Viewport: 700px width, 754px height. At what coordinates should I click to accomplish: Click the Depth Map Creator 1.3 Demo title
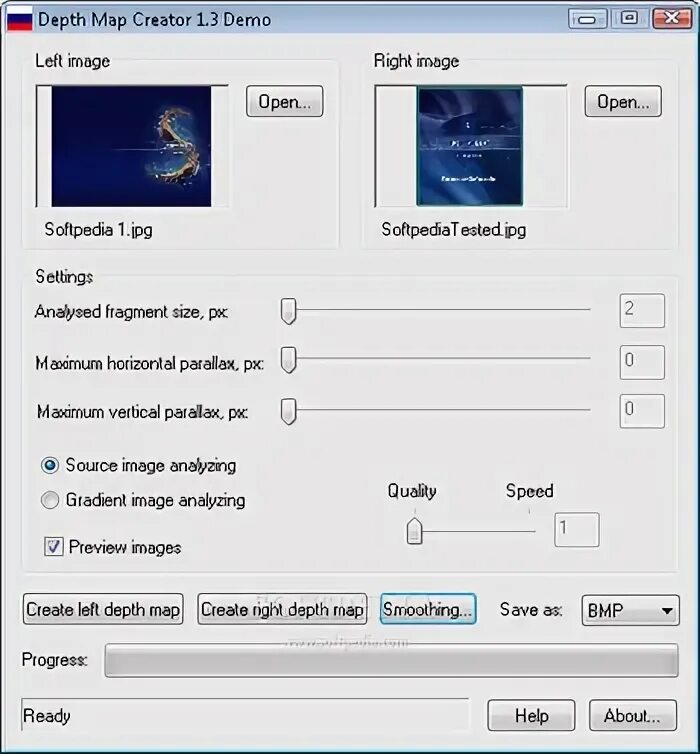tap(154, 20)
